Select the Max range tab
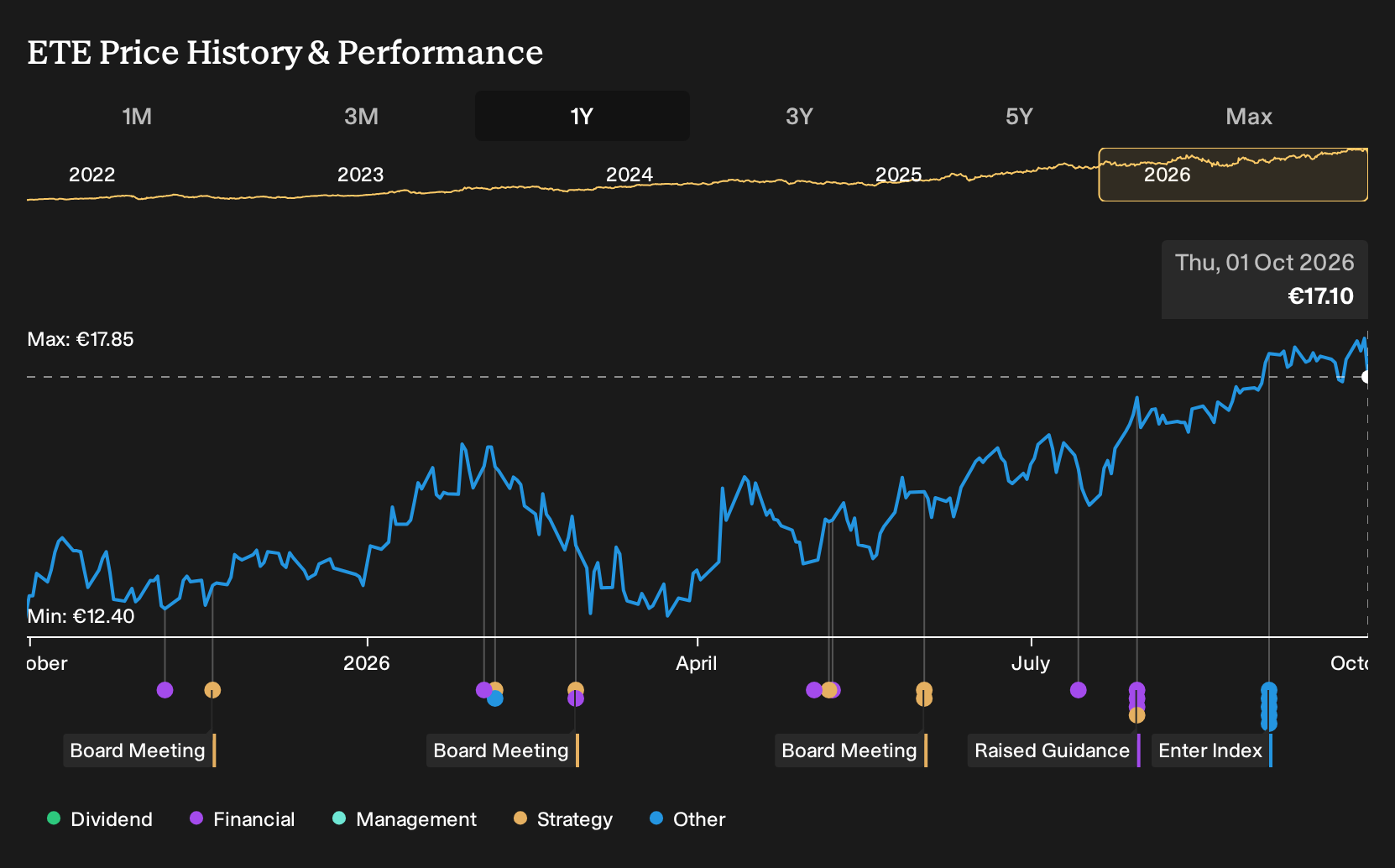The height and width of the screenshot is (868, 1395). pos(1249,117)
